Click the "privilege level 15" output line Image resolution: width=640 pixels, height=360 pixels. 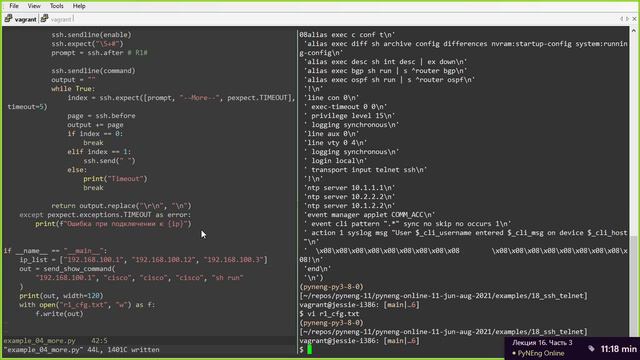349,116
